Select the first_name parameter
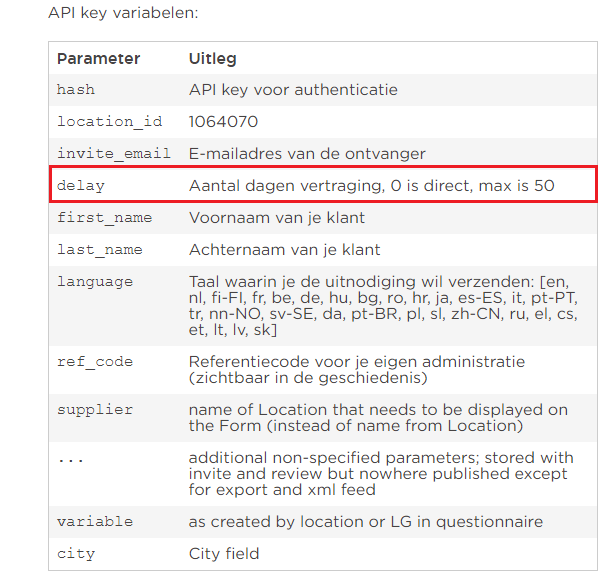Viewport: 611px width, 574px height. point(104,217)
